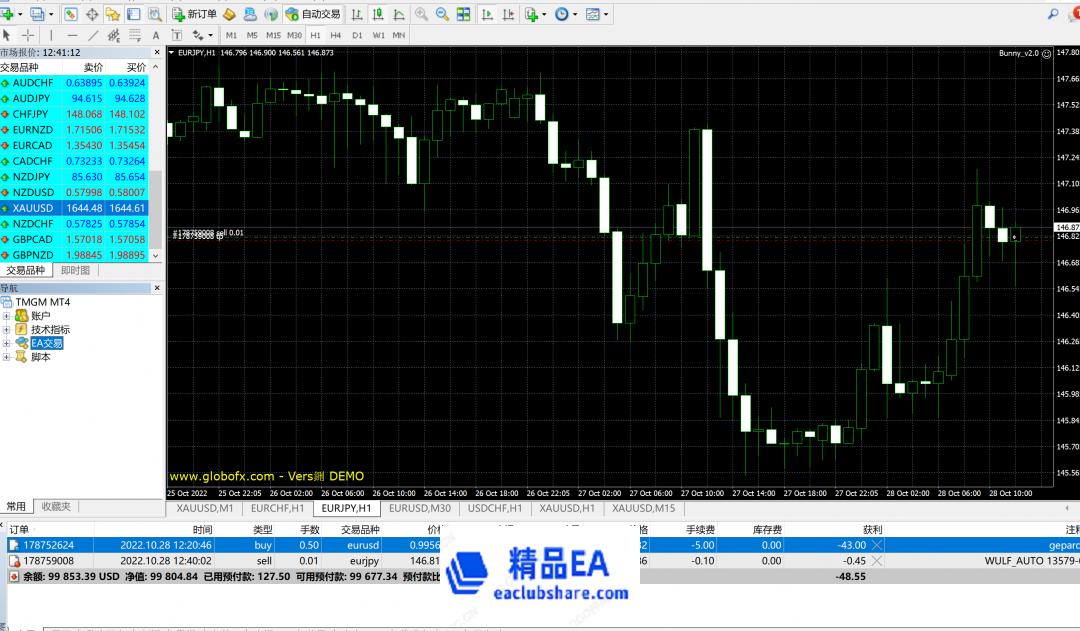1080x631 pixels.
Task: Expand the 账户 (Accounts) tree node
Action: [7, 316]
